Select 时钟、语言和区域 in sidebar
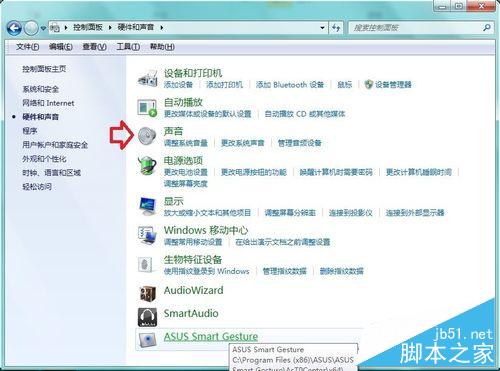 tap(51, 173)
